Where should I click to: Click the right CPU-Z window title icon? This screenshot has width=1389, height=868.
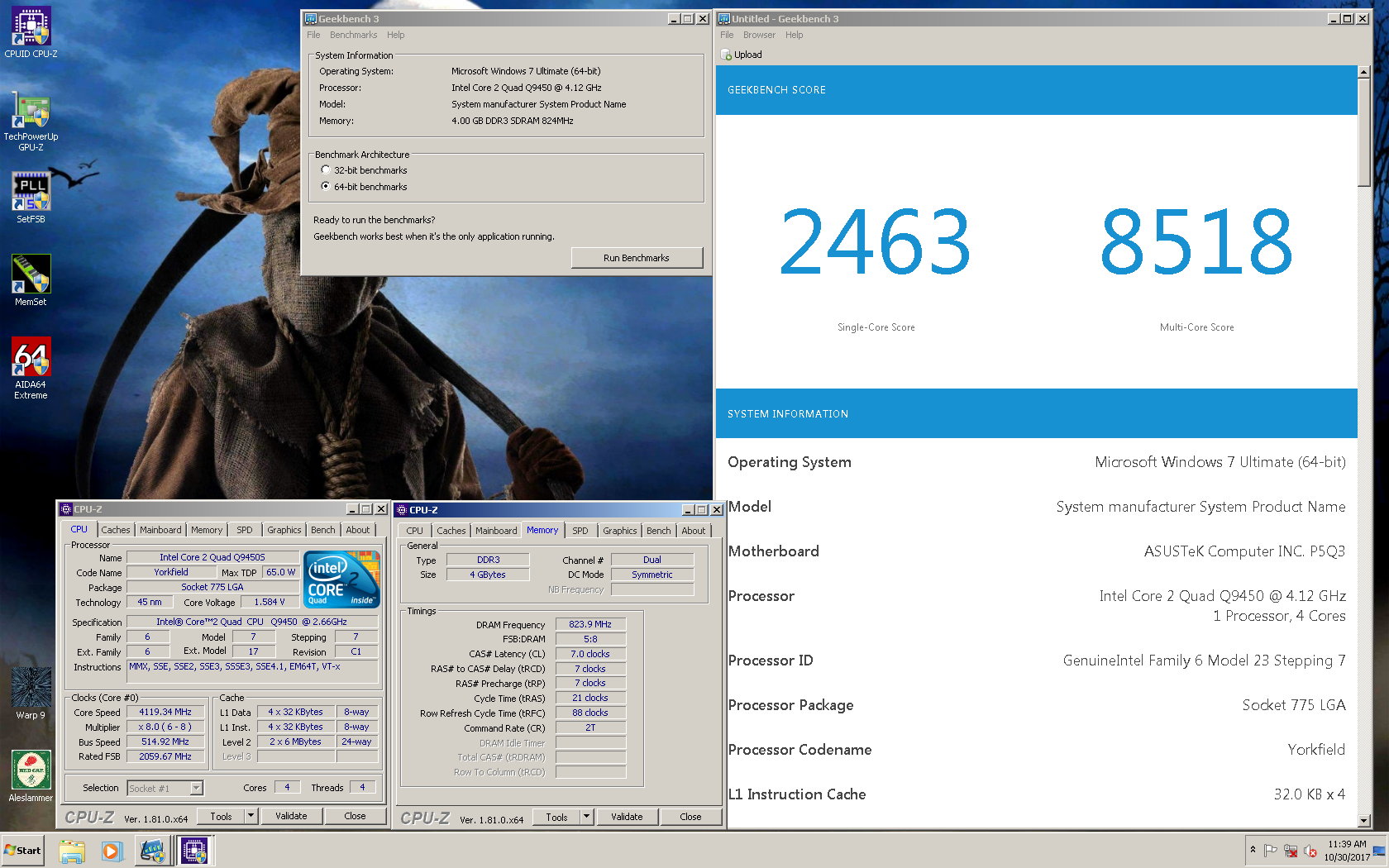point(402,510)
